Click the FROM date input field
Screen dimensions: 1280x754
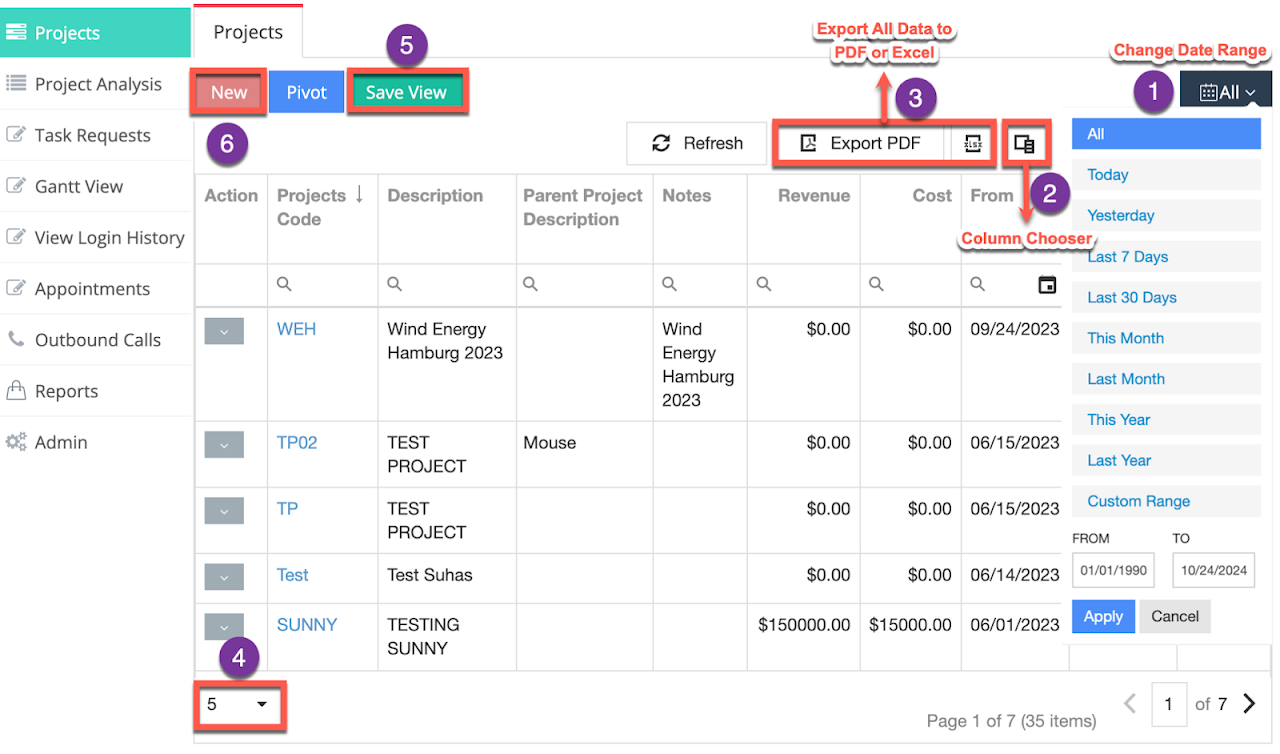pyautogui.click(x=1112, y=571)
